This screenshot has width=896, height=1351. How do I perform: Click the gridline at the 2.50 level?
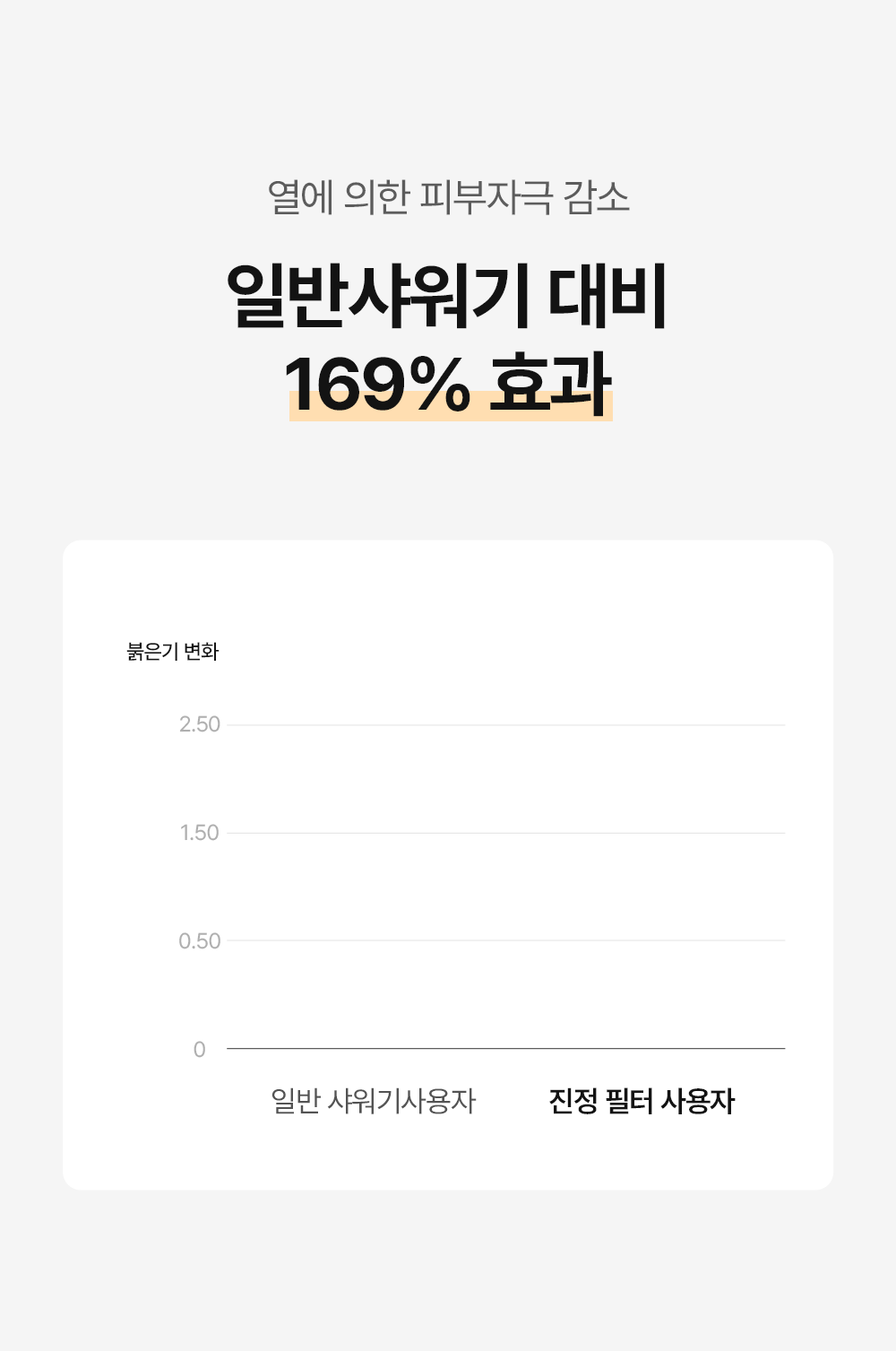505,724
